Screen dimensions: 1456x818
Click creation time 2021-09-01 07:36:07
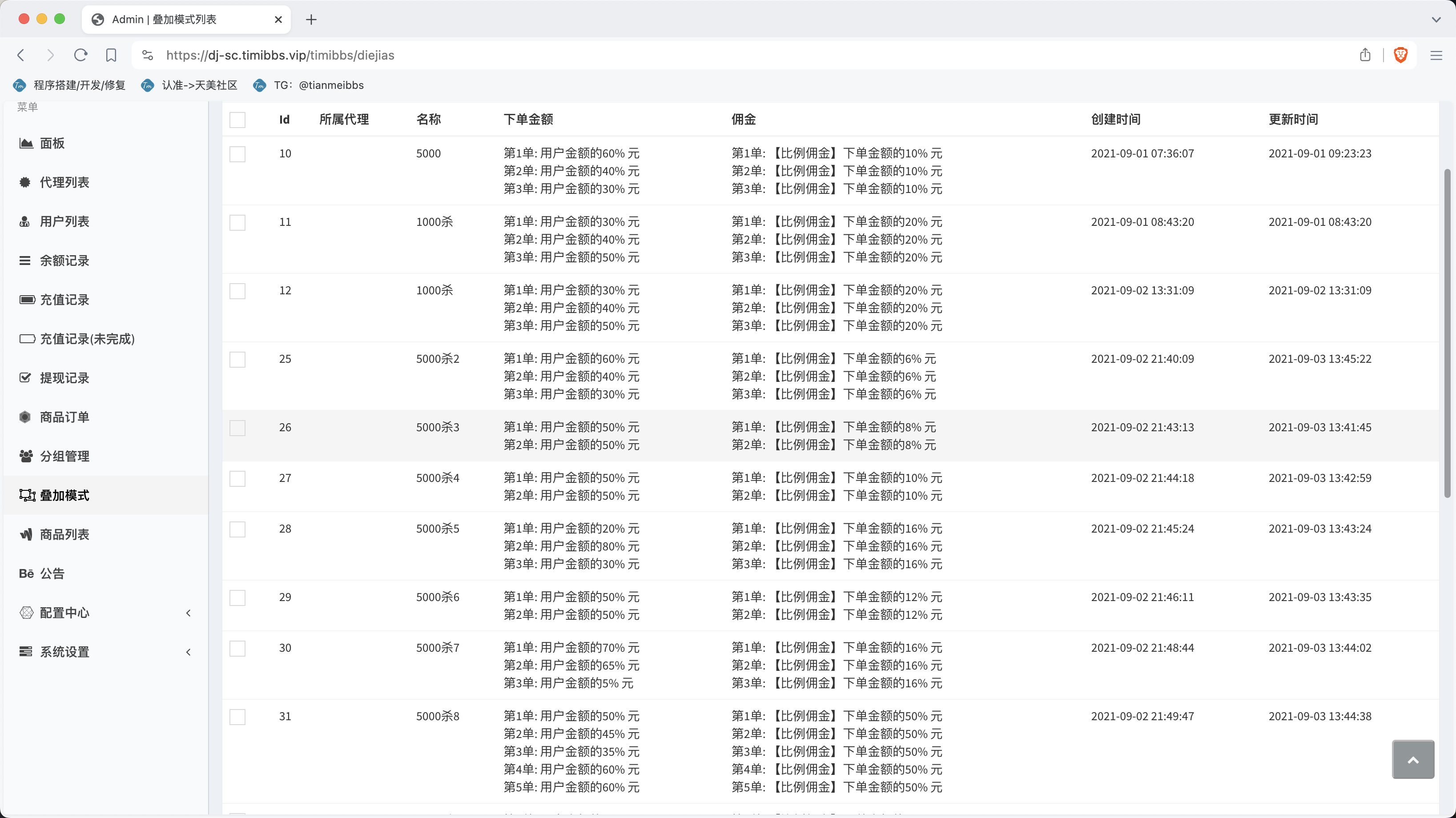tap(1142, 153)
